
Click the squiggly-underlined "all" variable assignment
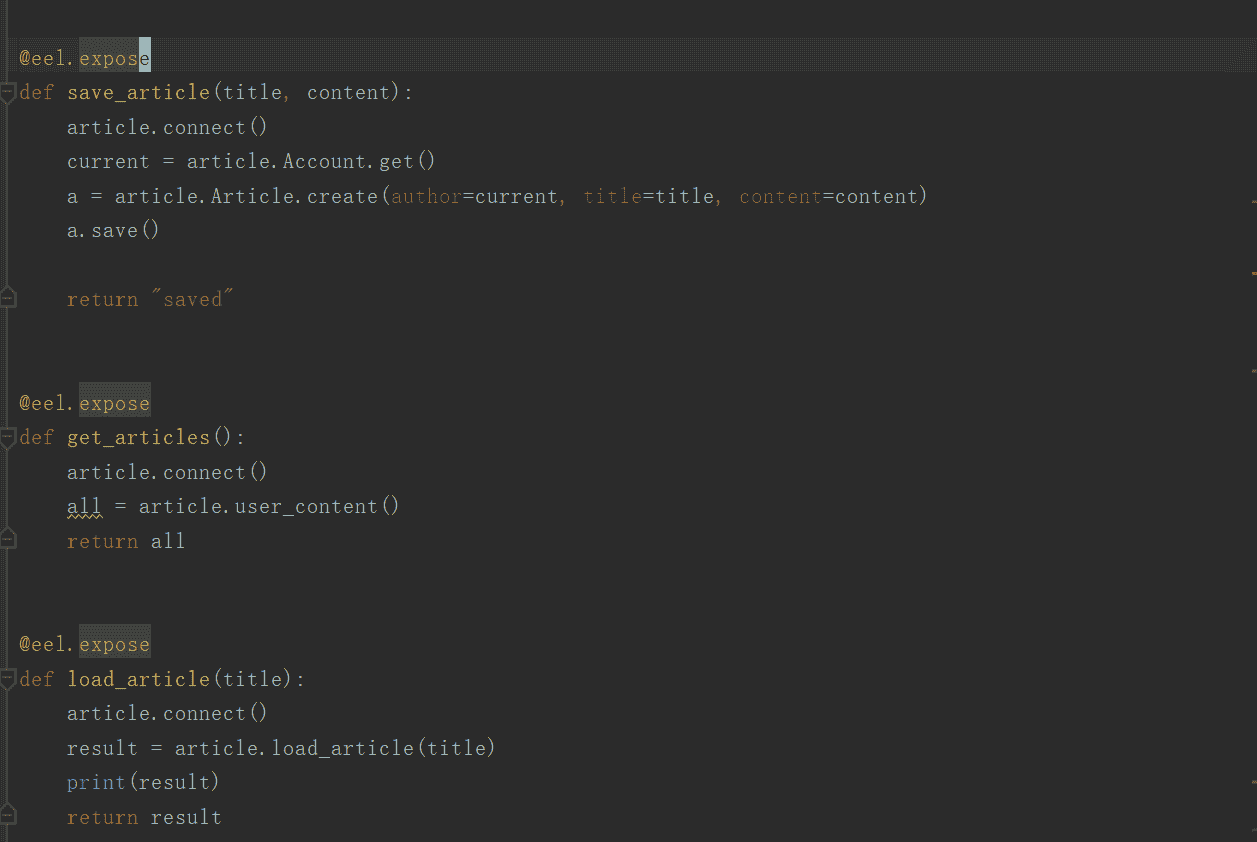click(84, 507)
